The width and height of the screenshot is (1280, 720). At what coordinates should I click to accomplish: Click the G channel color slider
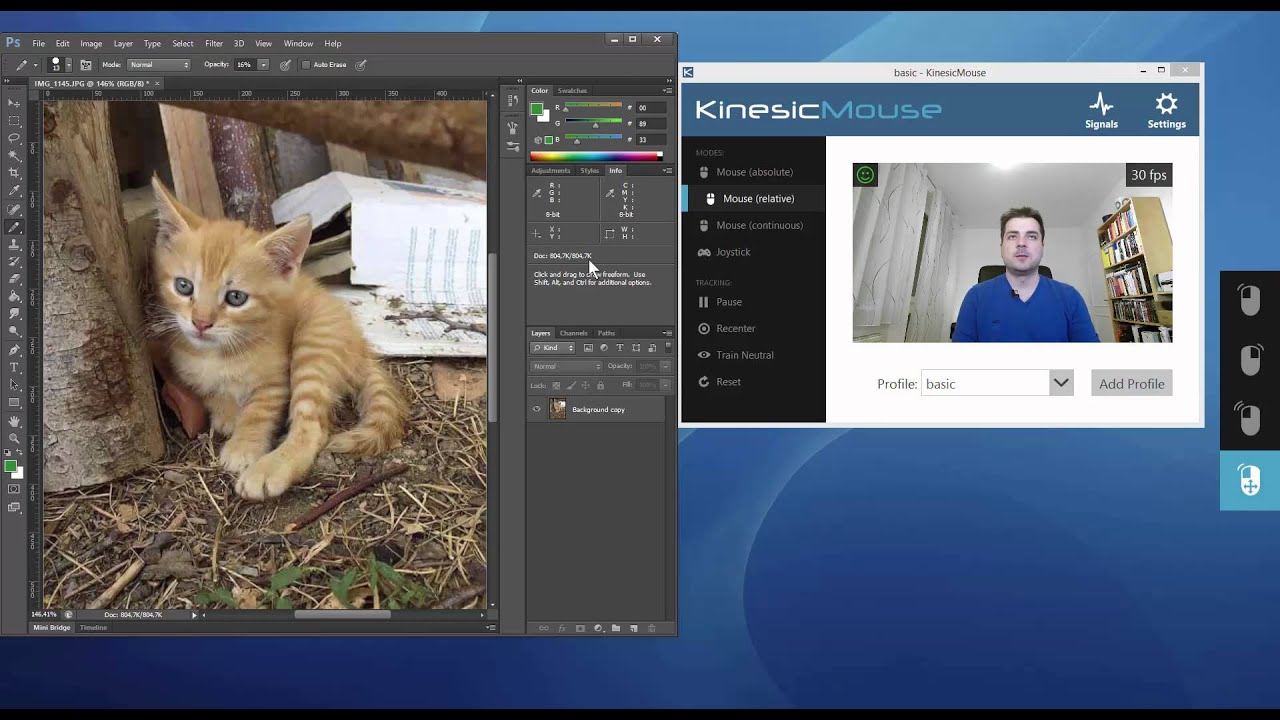coord(594,123)
